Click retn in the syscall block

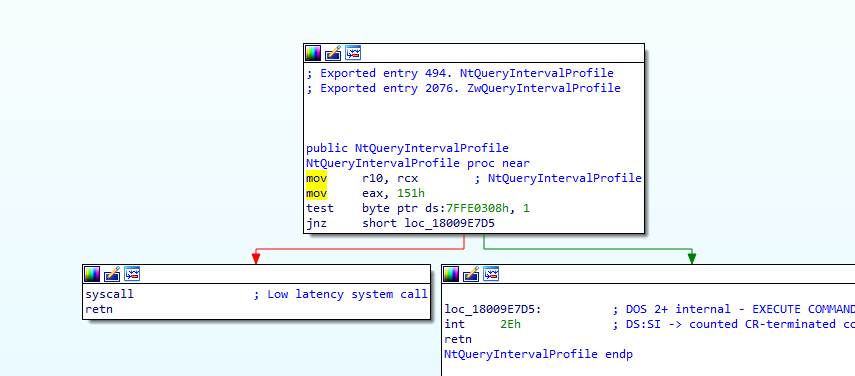pos(99,310)
